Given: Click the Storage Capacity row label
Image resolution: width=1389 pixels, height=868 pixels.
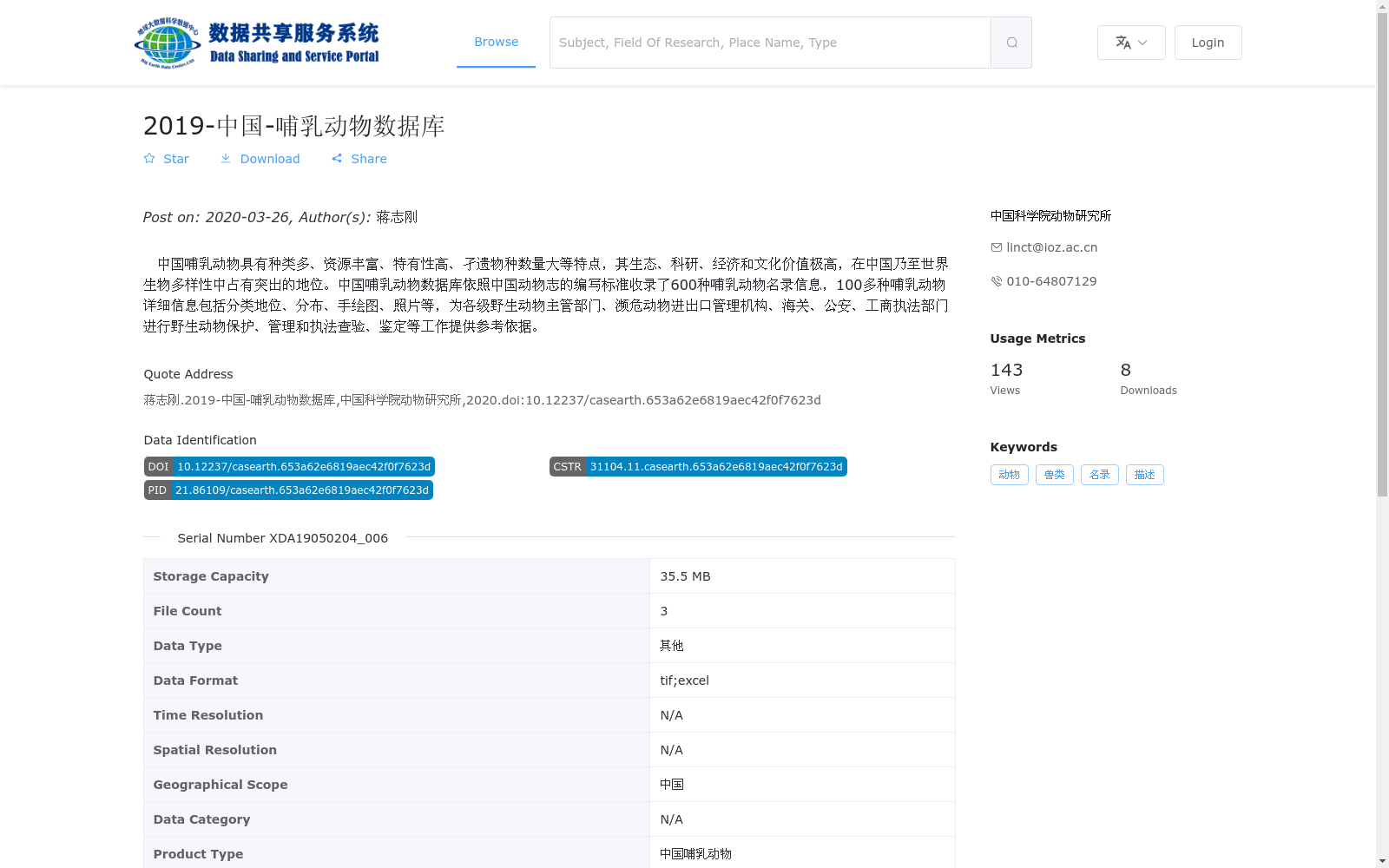Looking at the screenshot, I should click(x=211, y=576).
